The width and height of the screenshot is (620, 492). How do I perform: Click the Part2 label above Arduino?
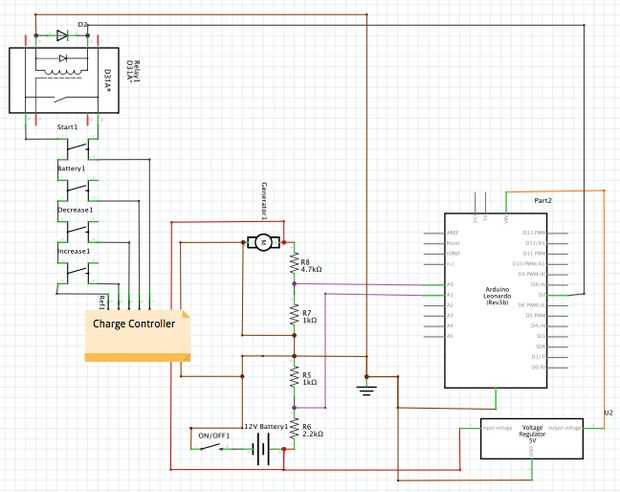(x=543, y=201)
